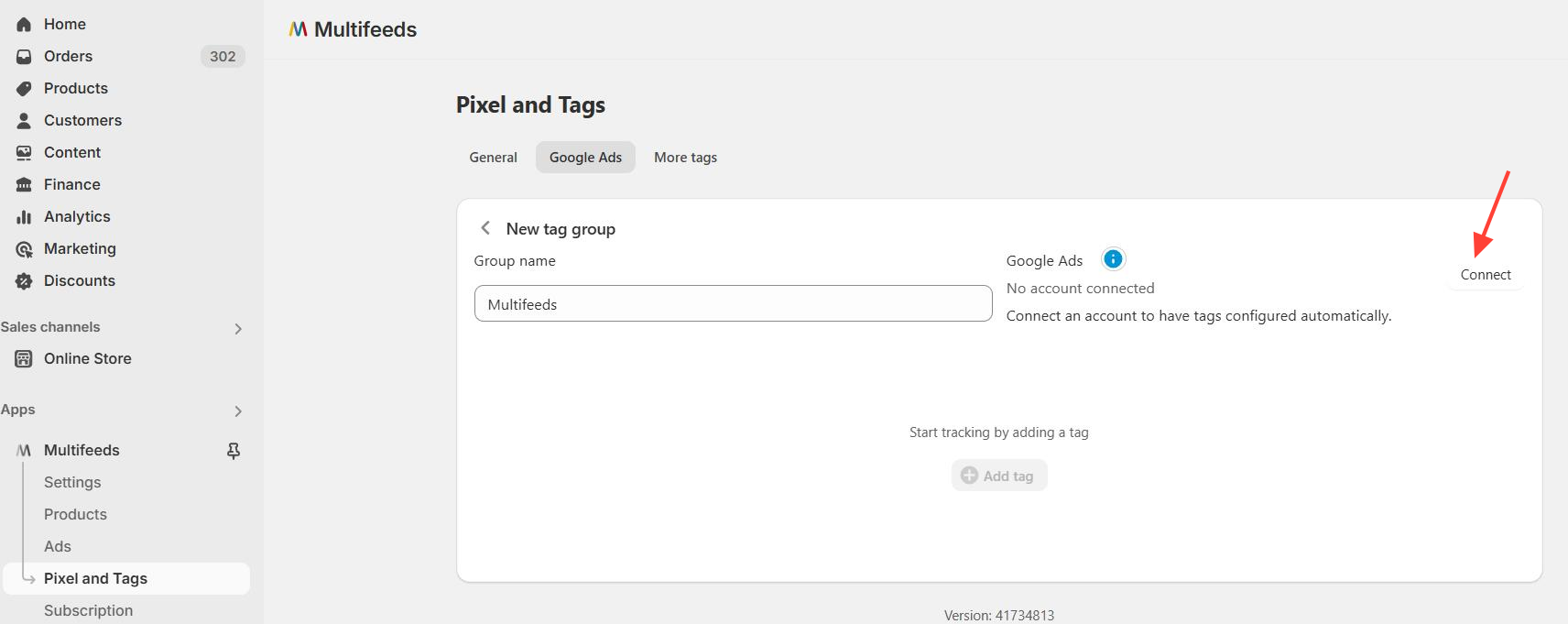This screenshot has width=1568, height=624.
Task: Click the Connect button
Action: point(1486,275)
